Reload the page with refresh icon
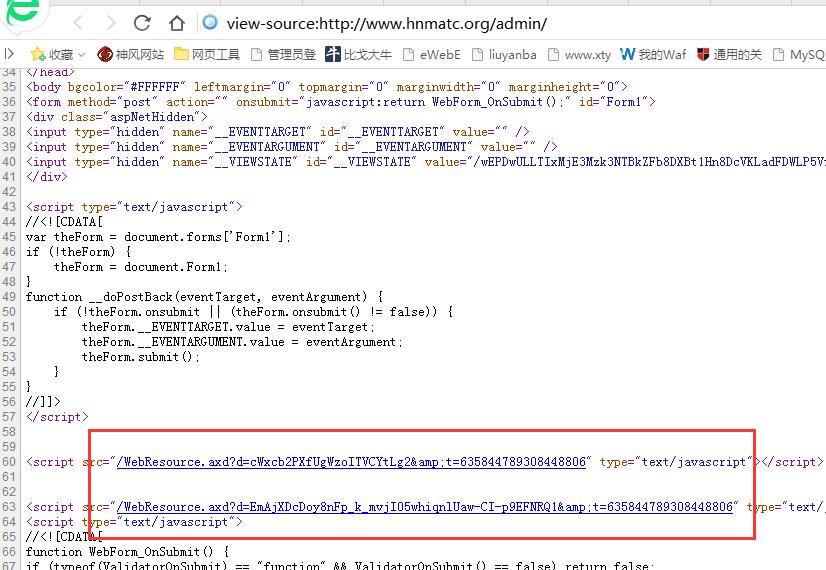 coord(142,23)
